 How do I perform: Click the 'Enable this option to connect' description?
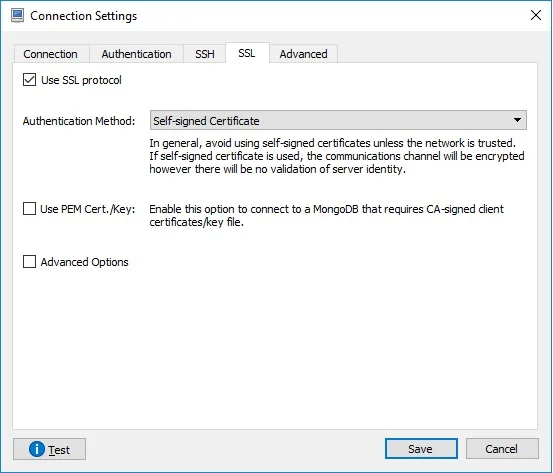[326, 216]
